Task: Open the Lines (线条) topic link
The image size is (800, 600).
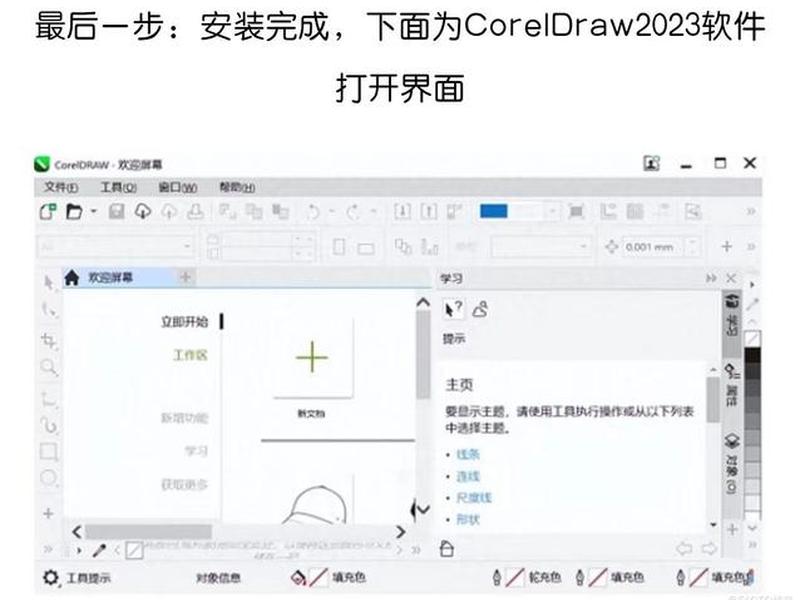Action: (468, 454)
